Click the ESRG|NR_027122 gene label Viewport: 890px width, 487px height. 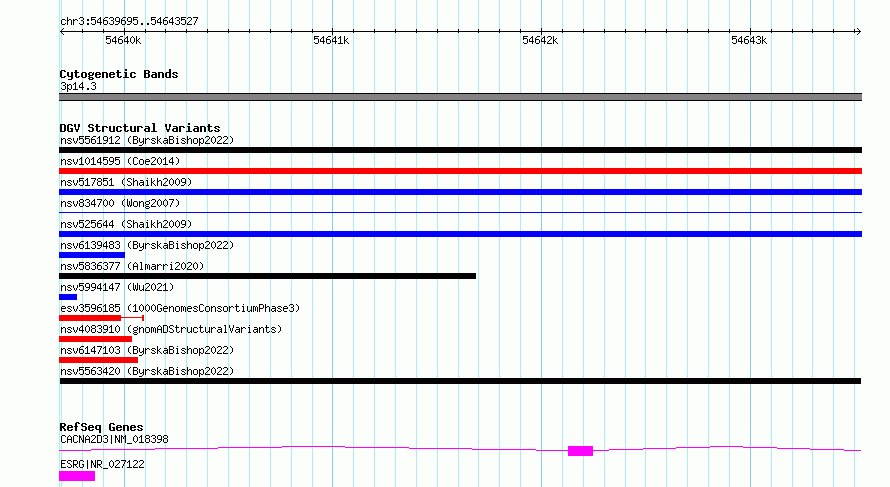coord(102,464)
